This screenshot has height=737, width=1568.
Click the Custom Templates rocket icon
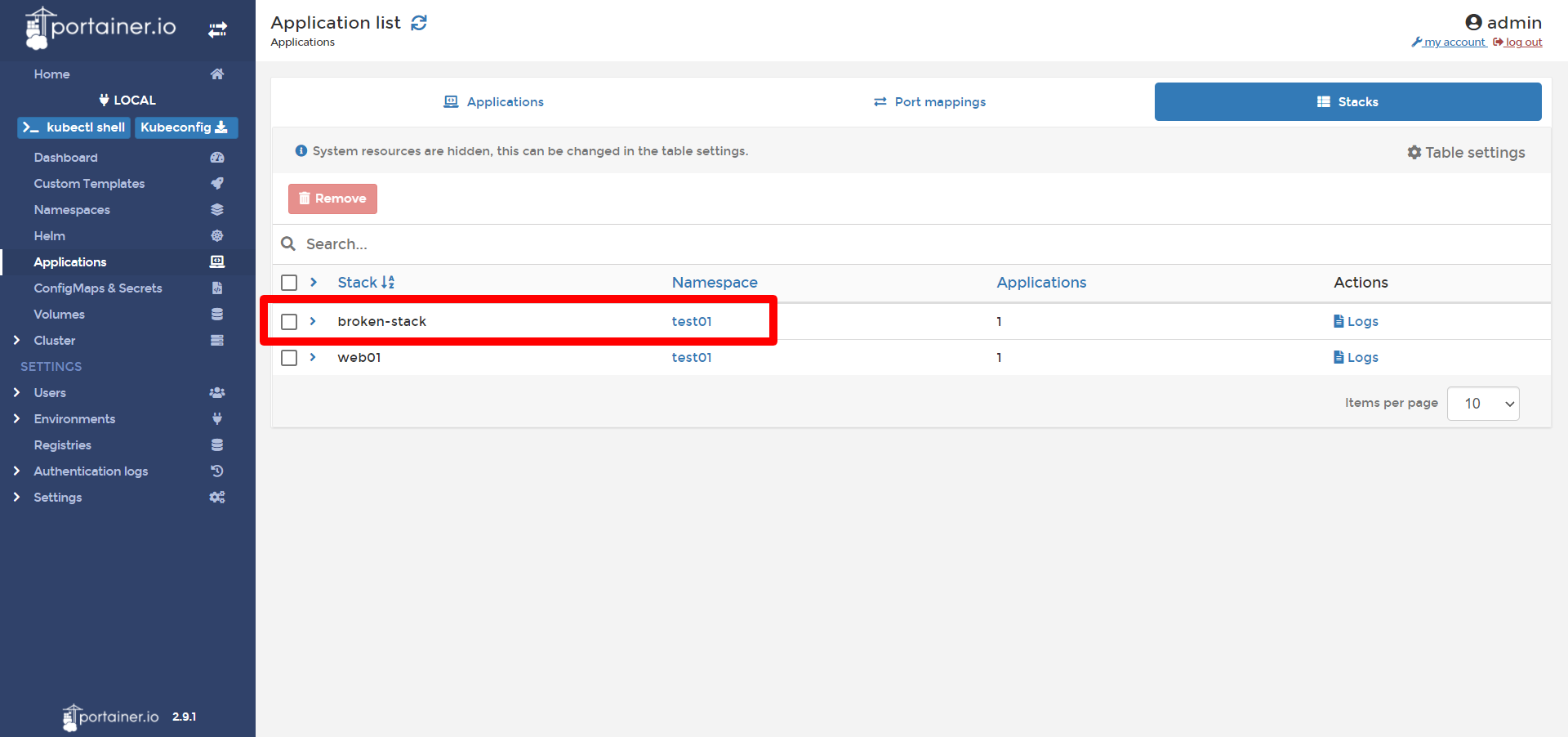pos(217,183)
